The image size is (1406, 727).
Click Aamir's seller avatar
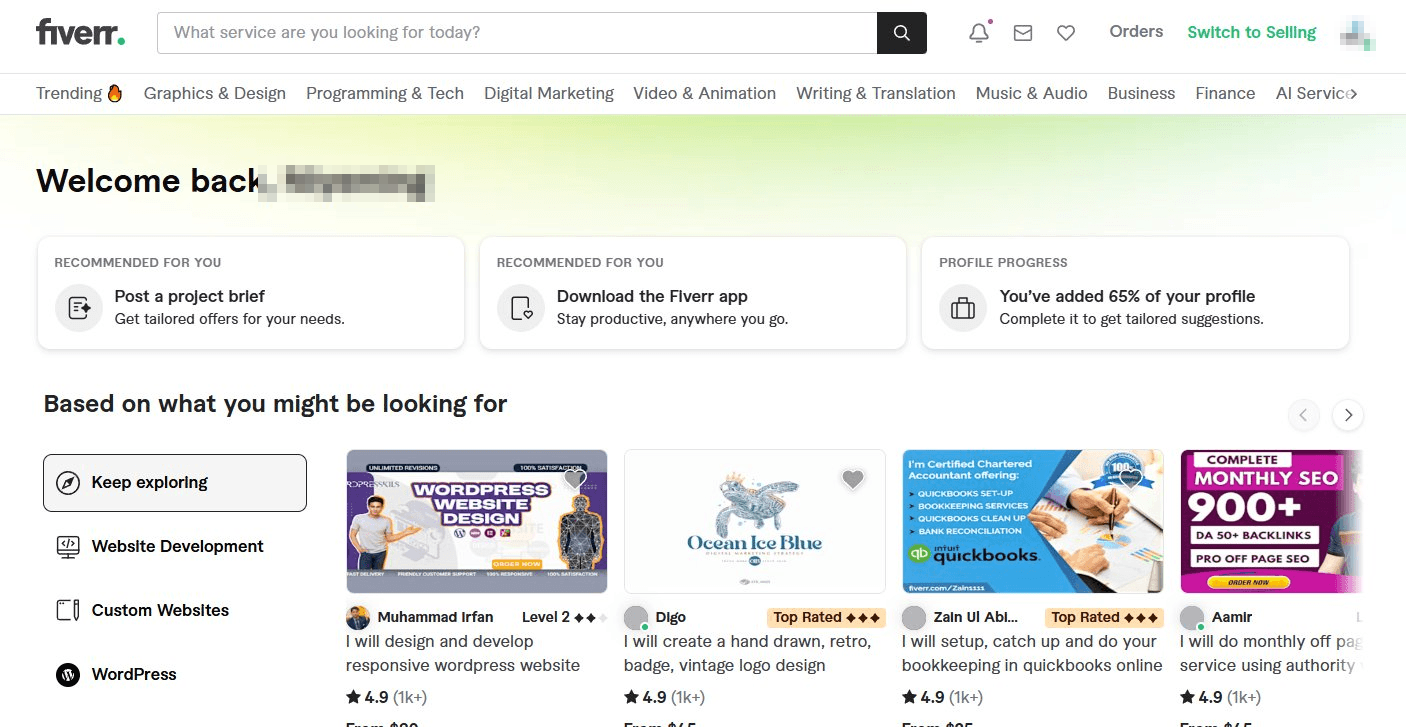click(x=1192, y=617)
